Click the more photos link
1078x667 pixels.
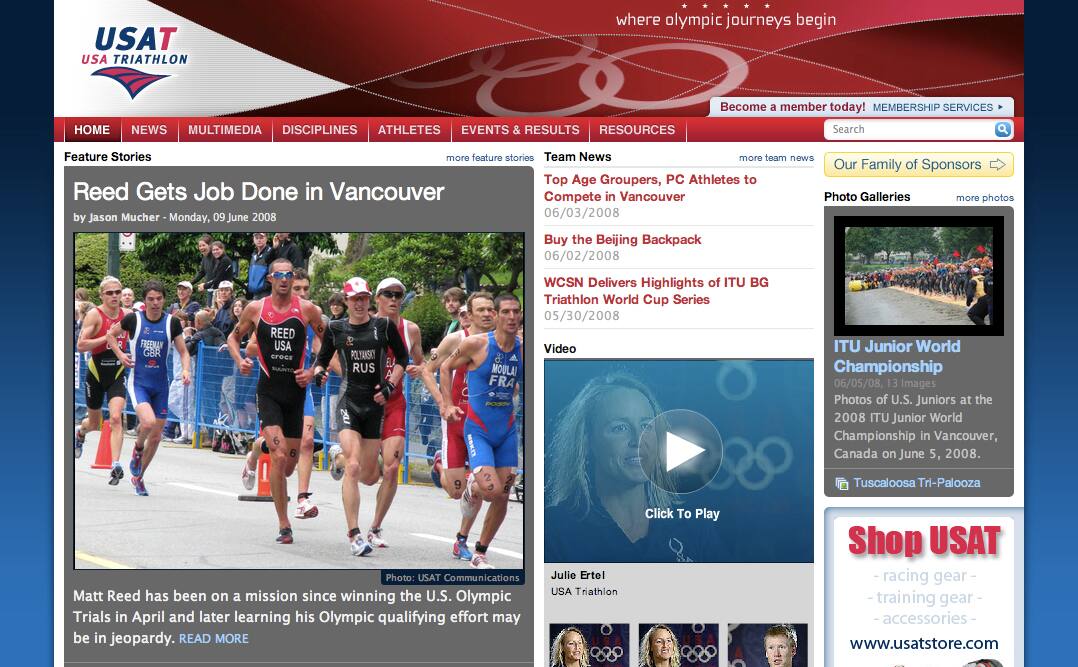[x=987, y=196]
